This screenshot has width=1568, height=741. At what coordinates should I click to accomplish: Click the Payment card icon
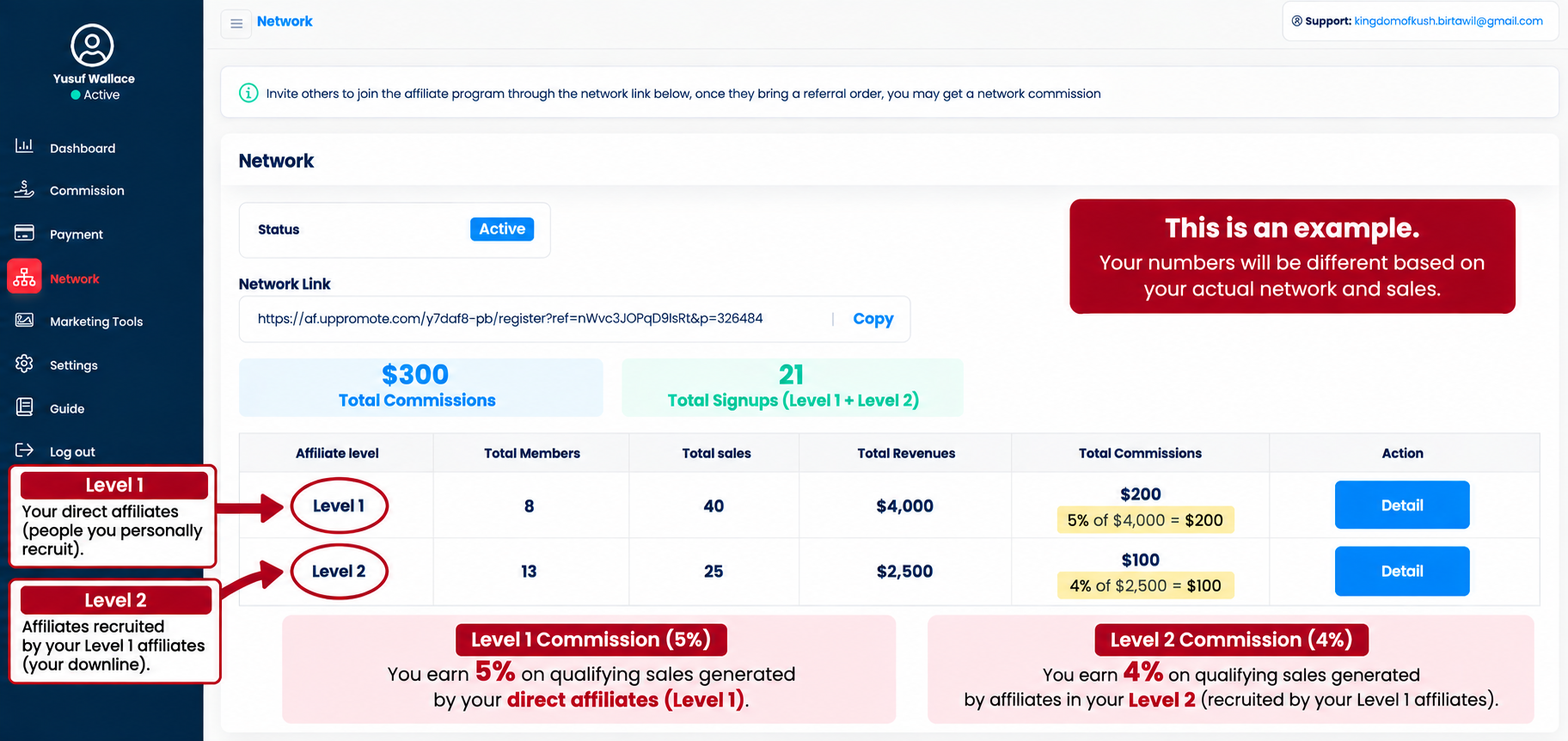coord(24,233)
